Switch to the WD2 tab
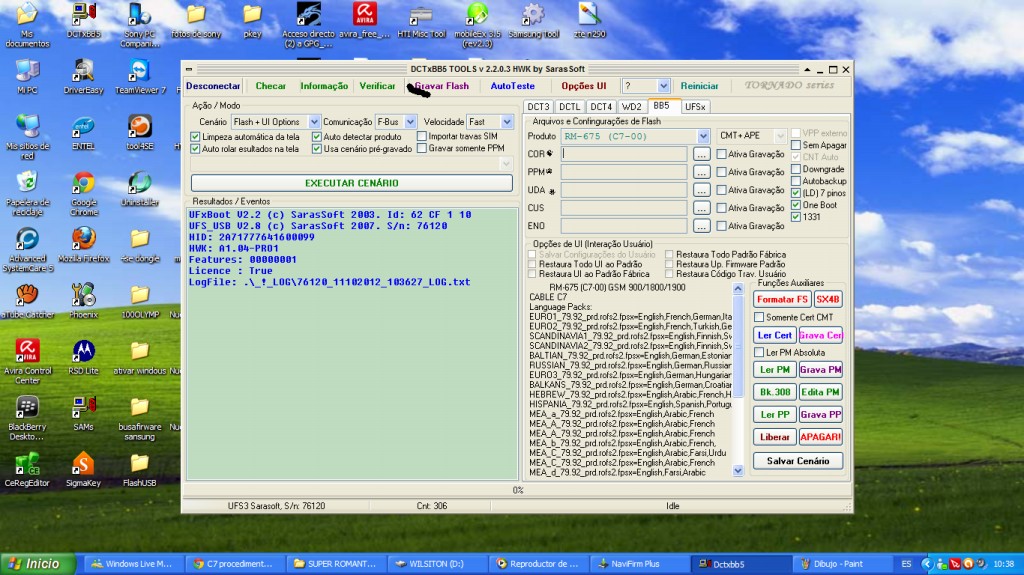The height and width of the screenshot is (575, 1024). [x=632, y=107]
